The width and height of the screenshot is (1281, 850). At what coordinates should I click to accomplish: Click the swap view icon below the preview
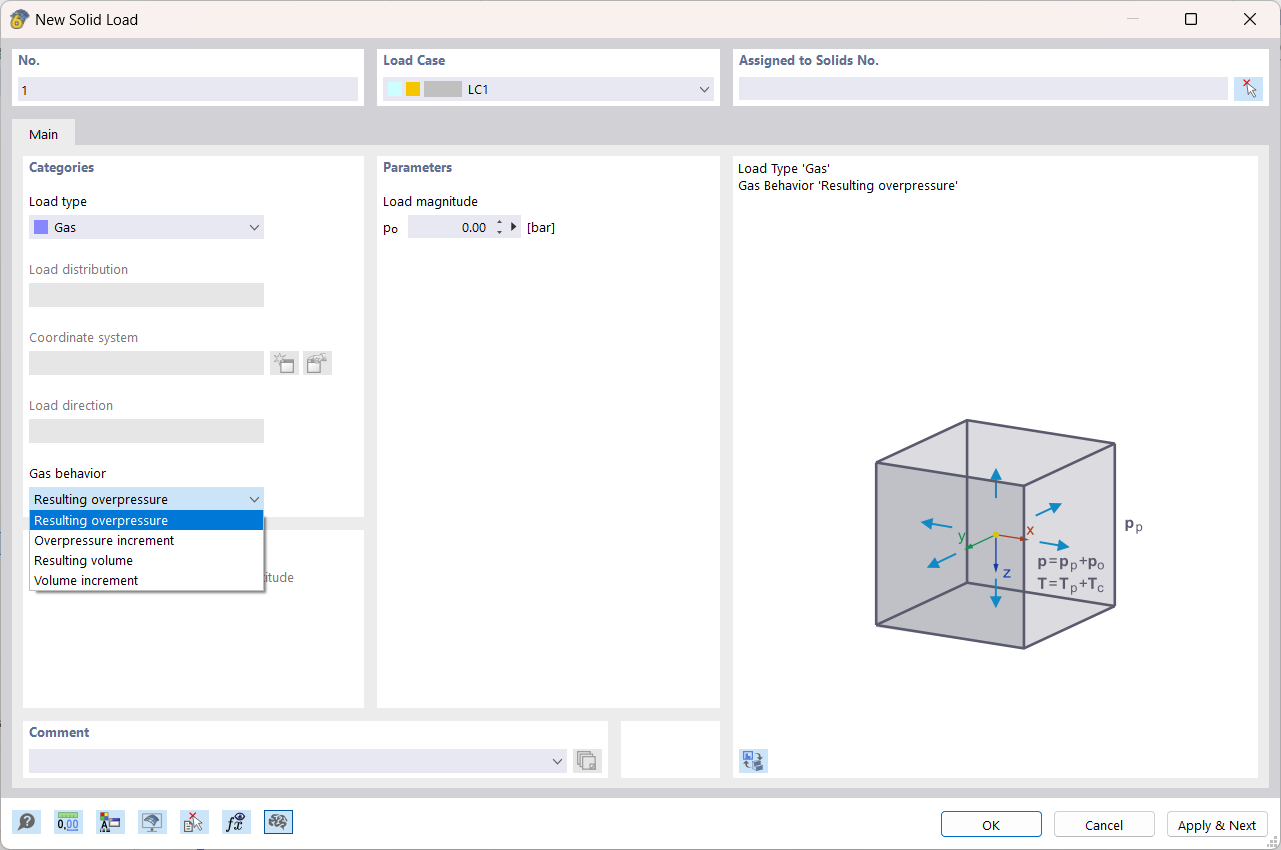coord(752,761)
